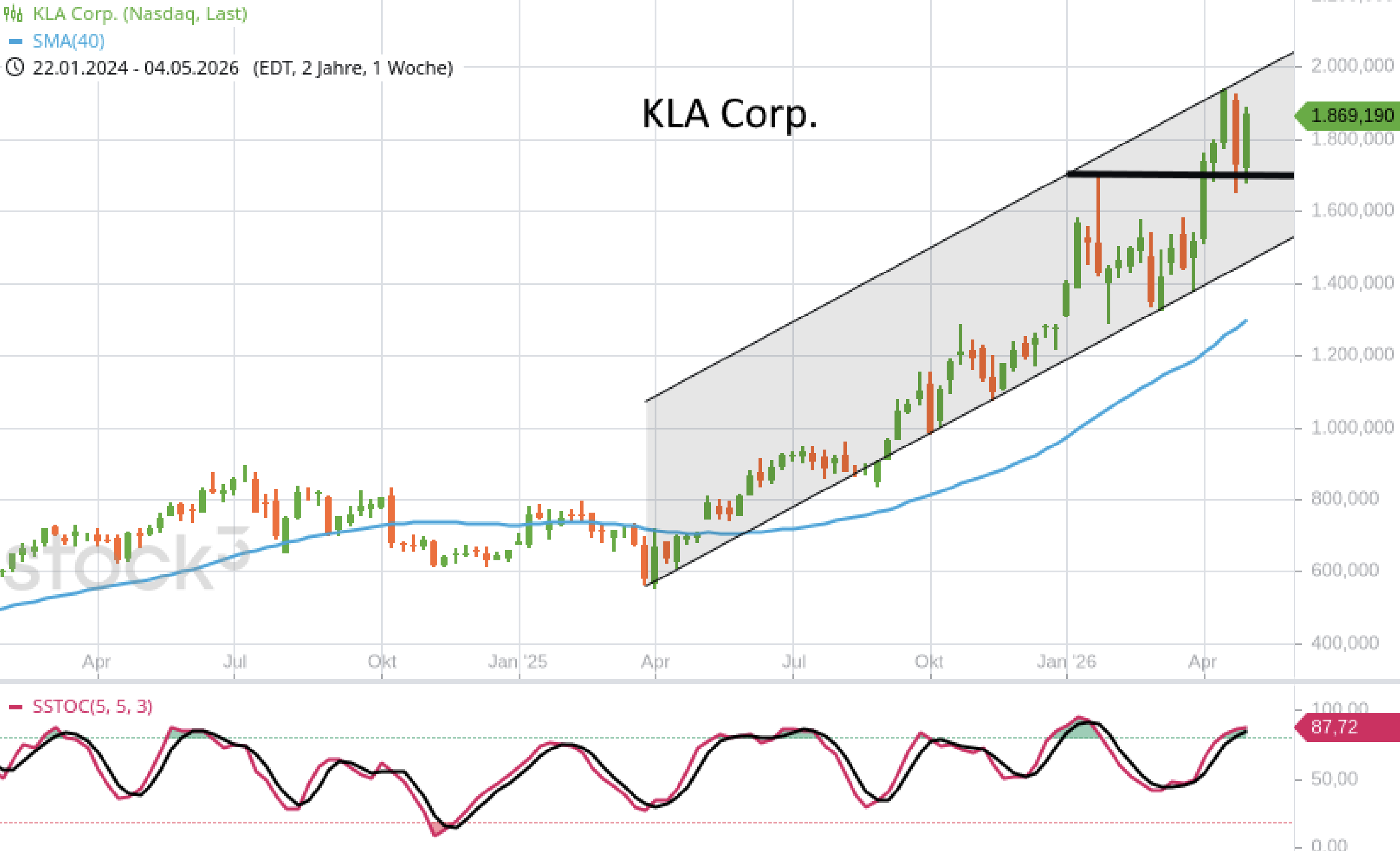Click the 'Jan '25' time axis label

click(518, 662)
